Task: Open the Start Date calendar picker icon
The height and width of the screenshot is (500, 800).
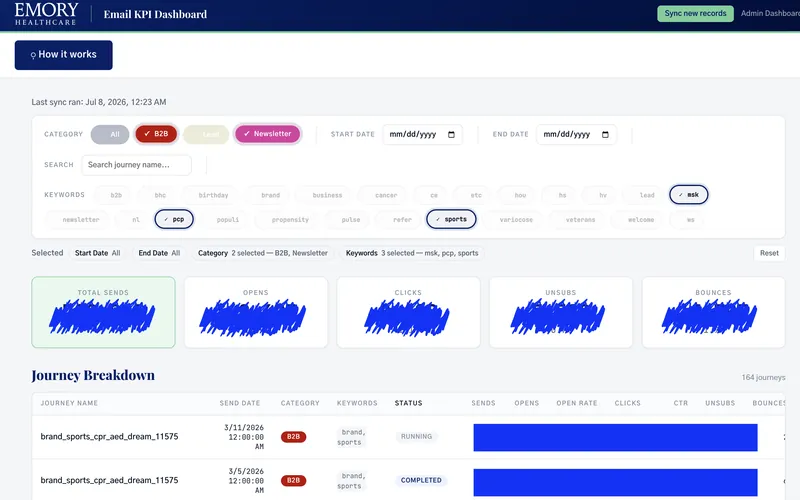Action: [451, 135]
